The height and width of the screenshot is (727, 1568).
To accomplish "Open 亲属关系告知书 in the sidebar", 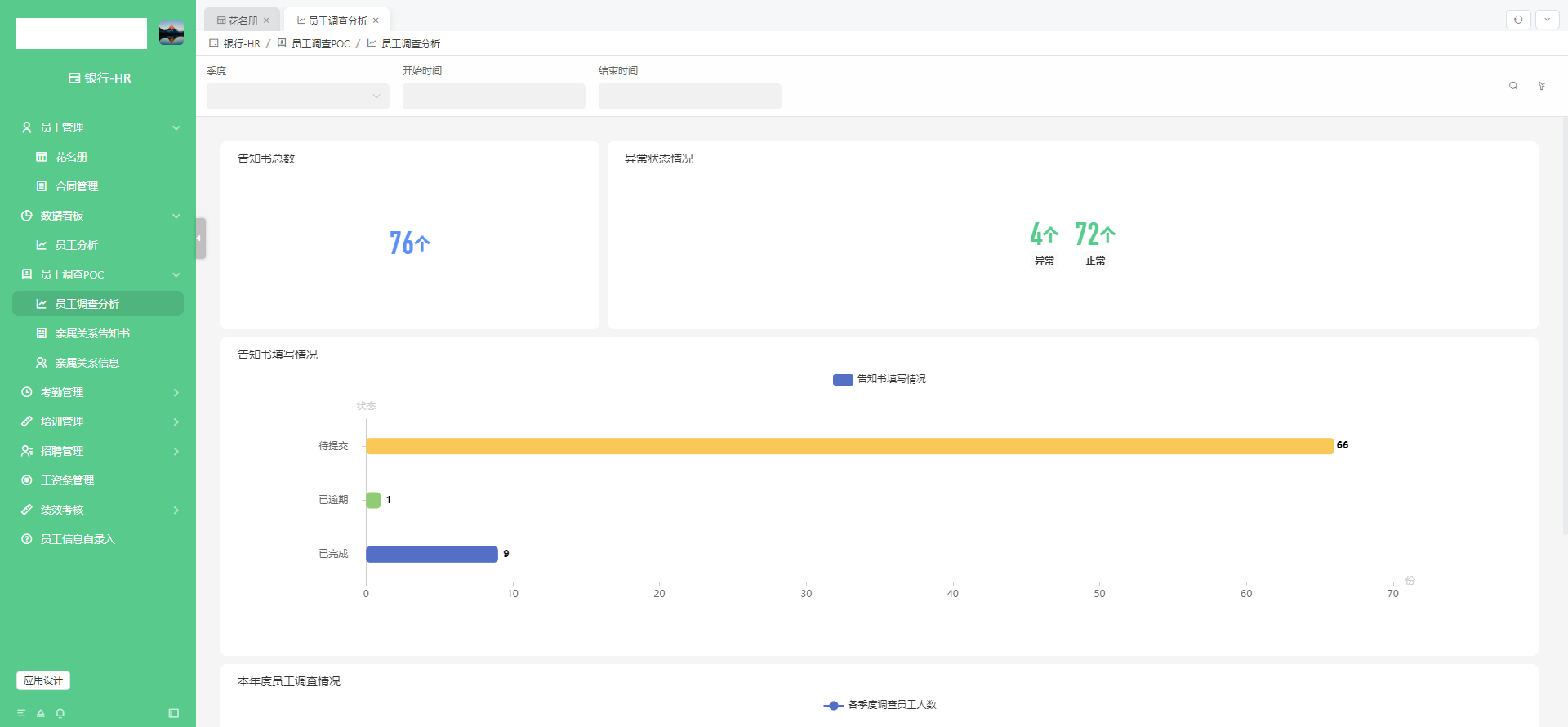I will click(92, 333).
